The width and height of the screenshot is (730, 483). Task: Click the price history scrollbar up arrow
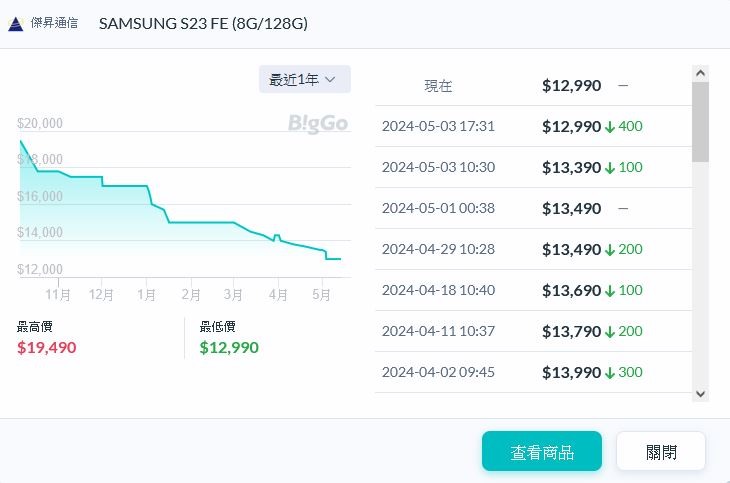pyautogui.click(x=700, y=73)
